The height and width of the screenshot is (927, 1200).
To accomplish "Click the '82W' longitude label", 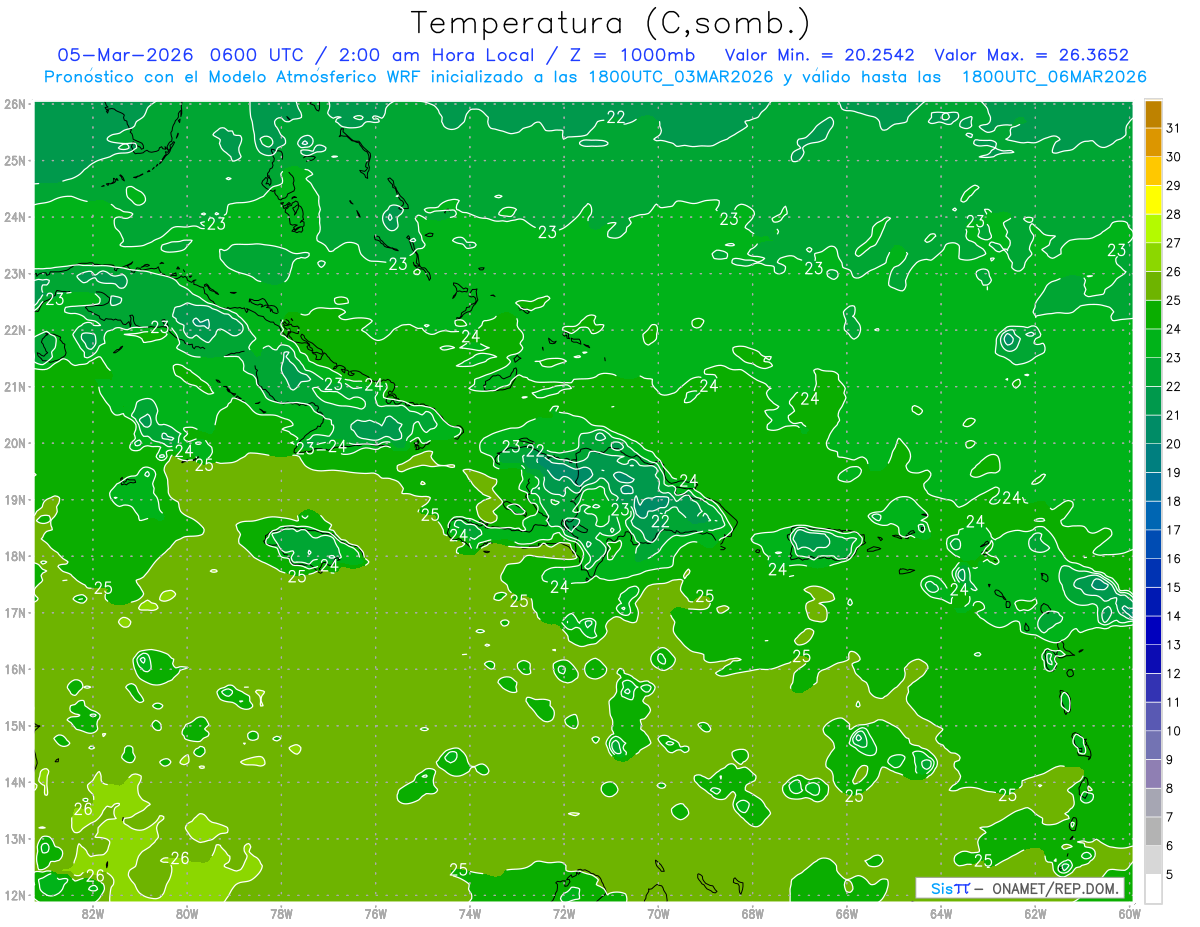I will [93, 914].
